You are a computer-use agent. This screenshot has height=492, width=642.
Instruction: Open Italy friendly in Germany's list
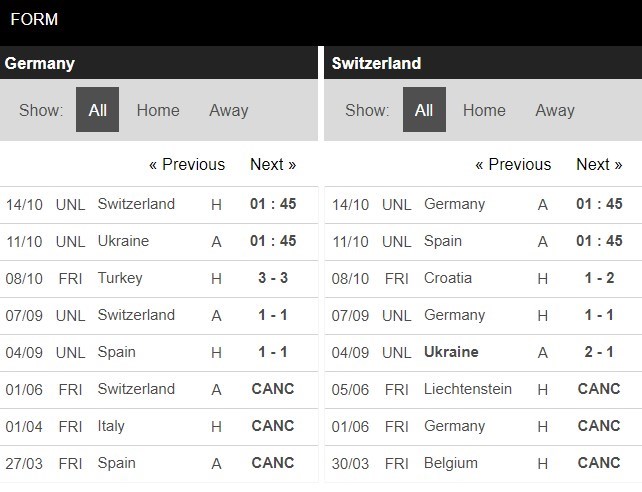click(x=111, y=426)
